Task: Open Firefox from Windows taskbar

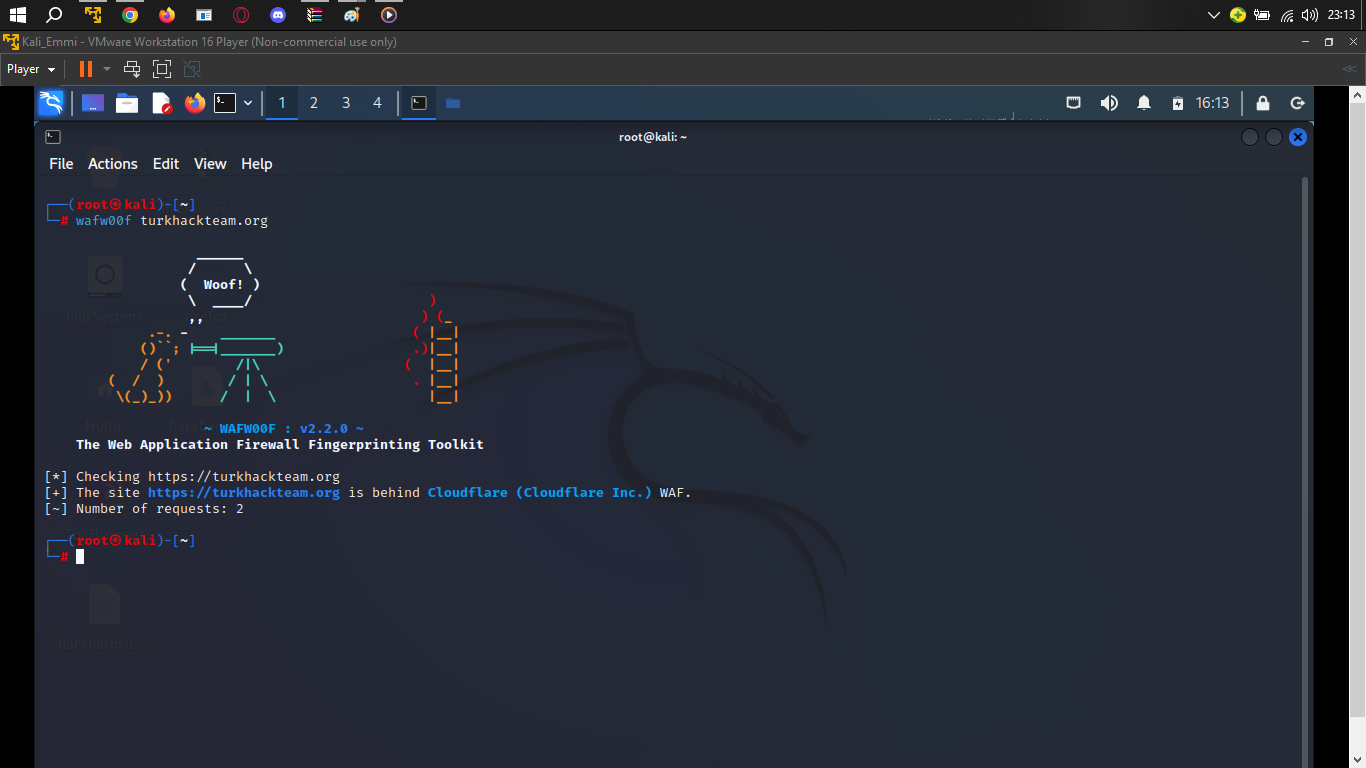Action: pos(167,15)
